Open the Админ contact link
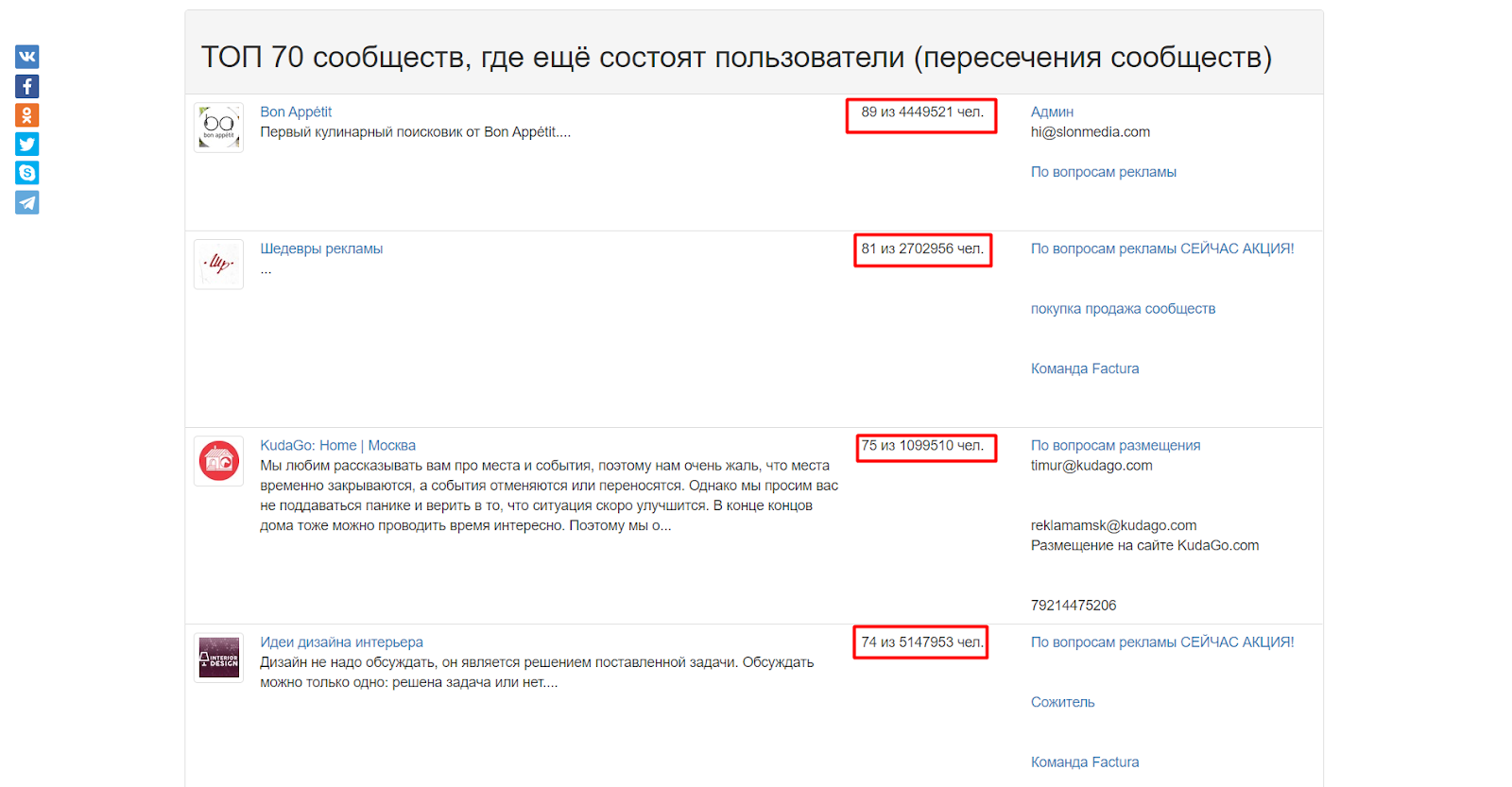 pos(1052,111)
